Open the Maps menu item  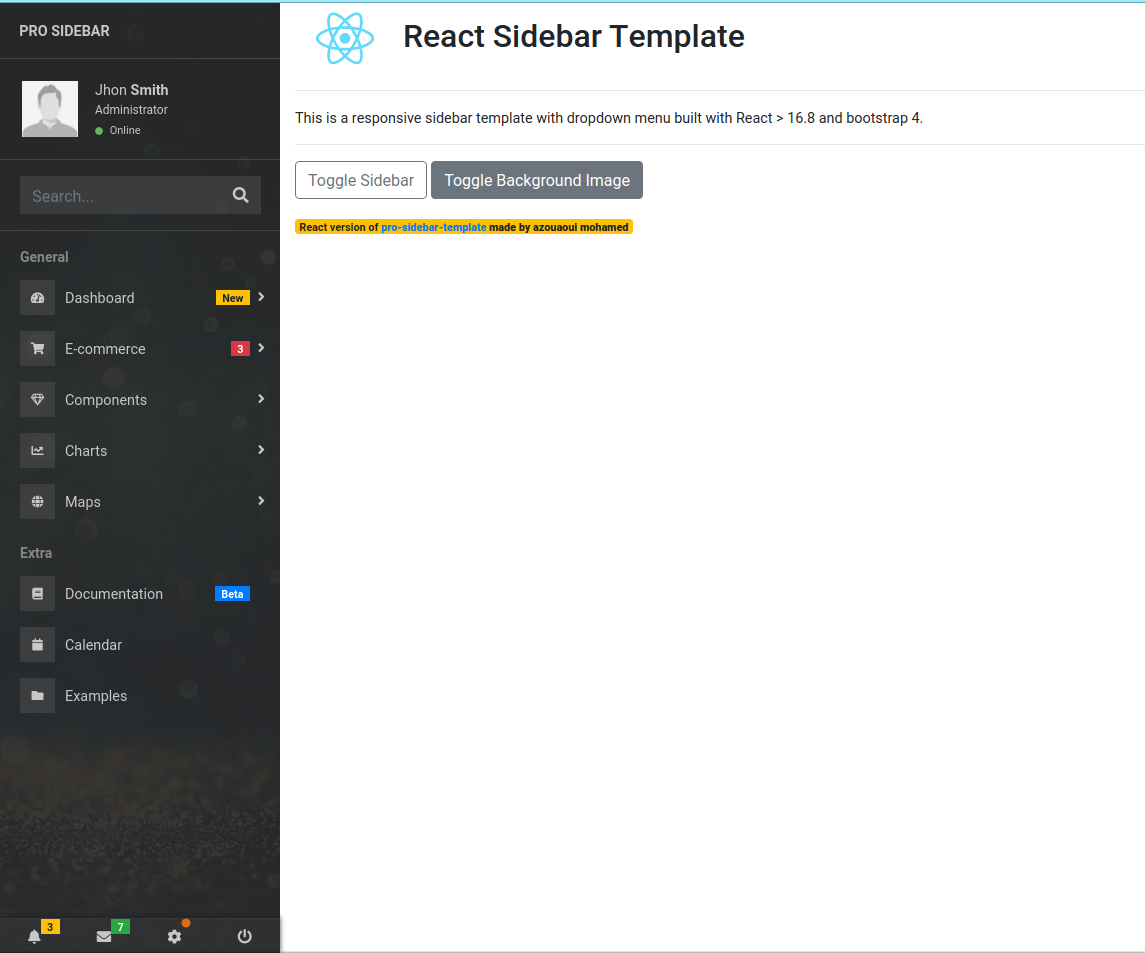(x=139, y=502)
